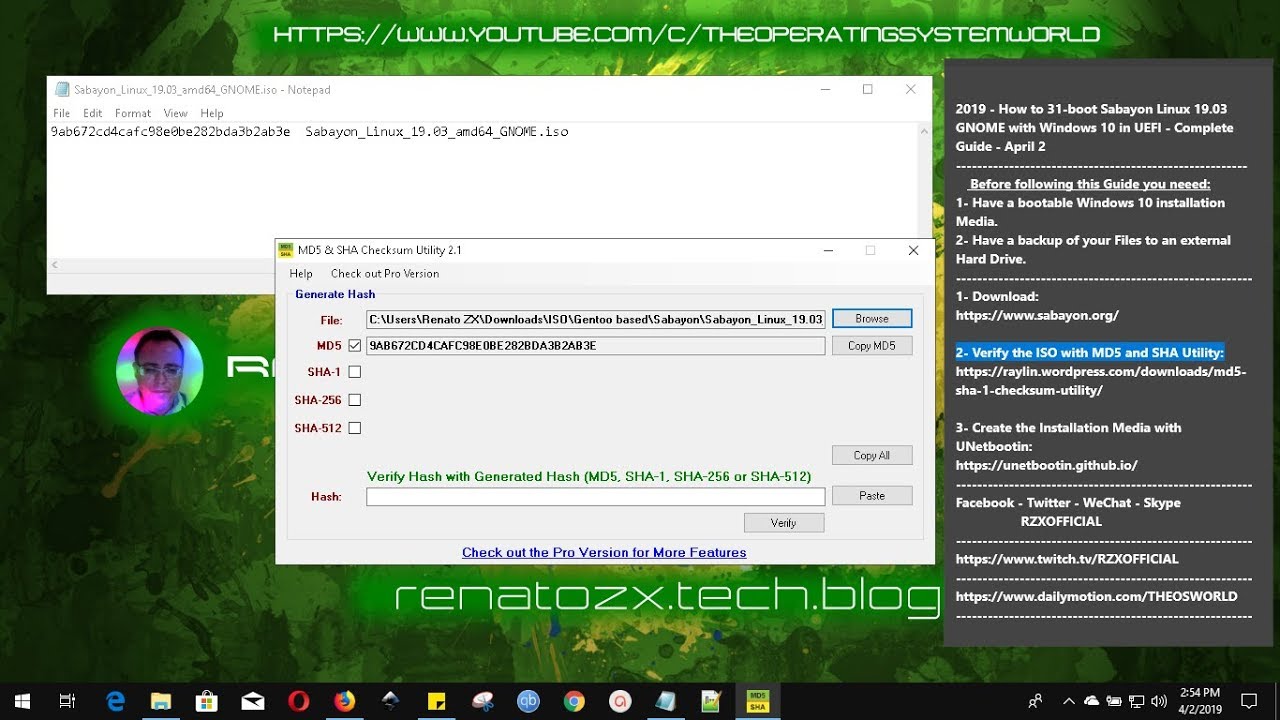This screenshot has height=720, width=1280.
Task: Click the MD5 hash result field
Action: [596, 346]
